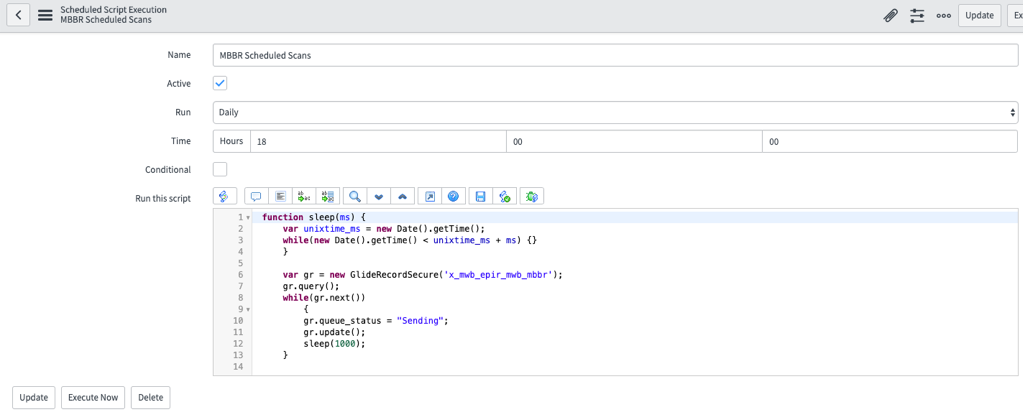This screenshot has height=413, width=1023.
Task: Check the Conditional checkbox
Action: point(220,170)
